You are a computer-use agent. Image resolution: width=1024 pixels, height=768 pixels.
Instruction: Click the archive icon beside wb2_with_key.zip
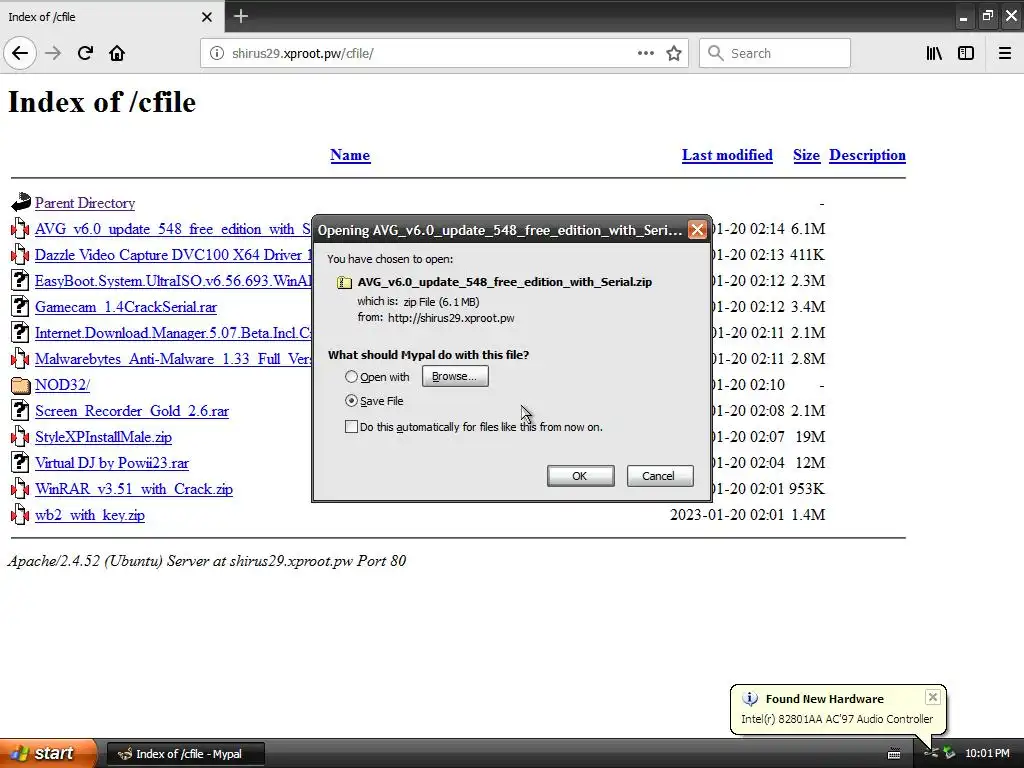tap(20, 515)
